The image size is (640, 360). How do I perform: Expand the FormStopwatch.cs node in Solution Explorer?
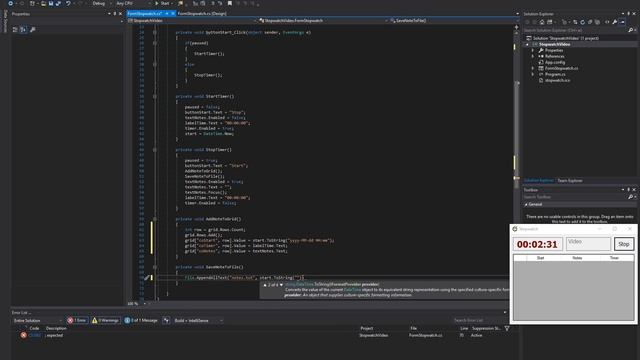(533, 68)
